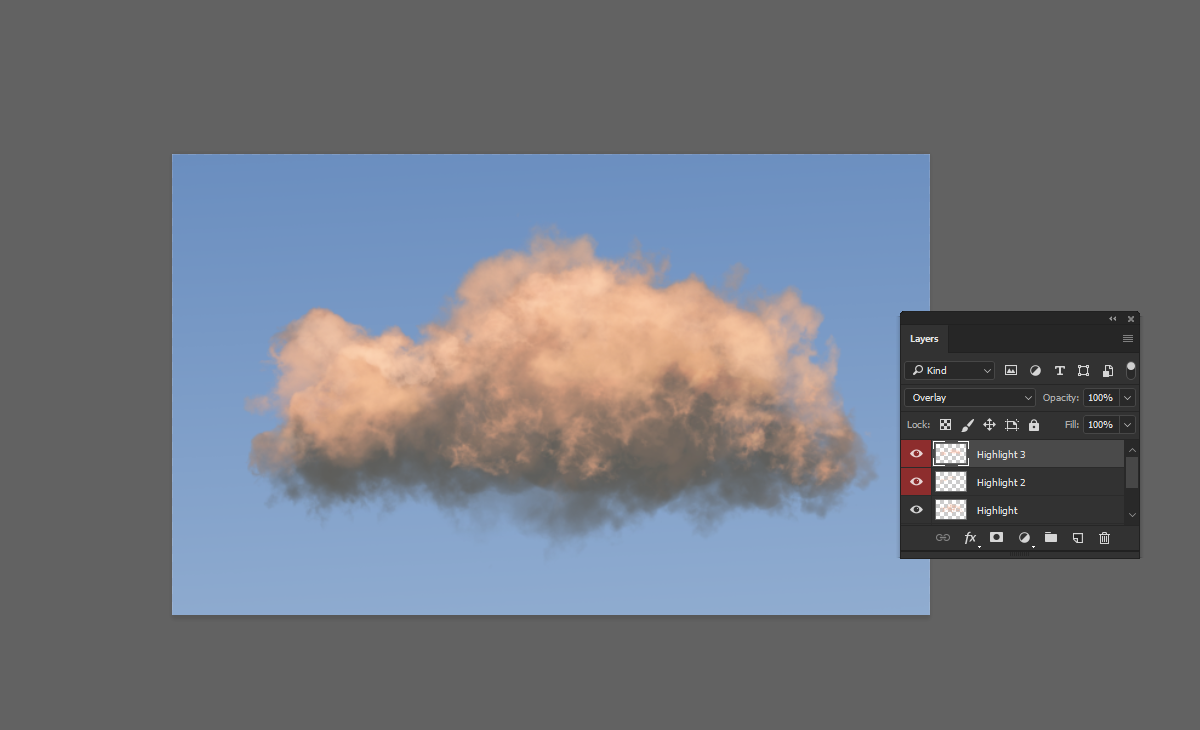Open the layer styles fx menu
Image resolution: width=1200 pixels, height=730 pixels.
tap(970, 538)
